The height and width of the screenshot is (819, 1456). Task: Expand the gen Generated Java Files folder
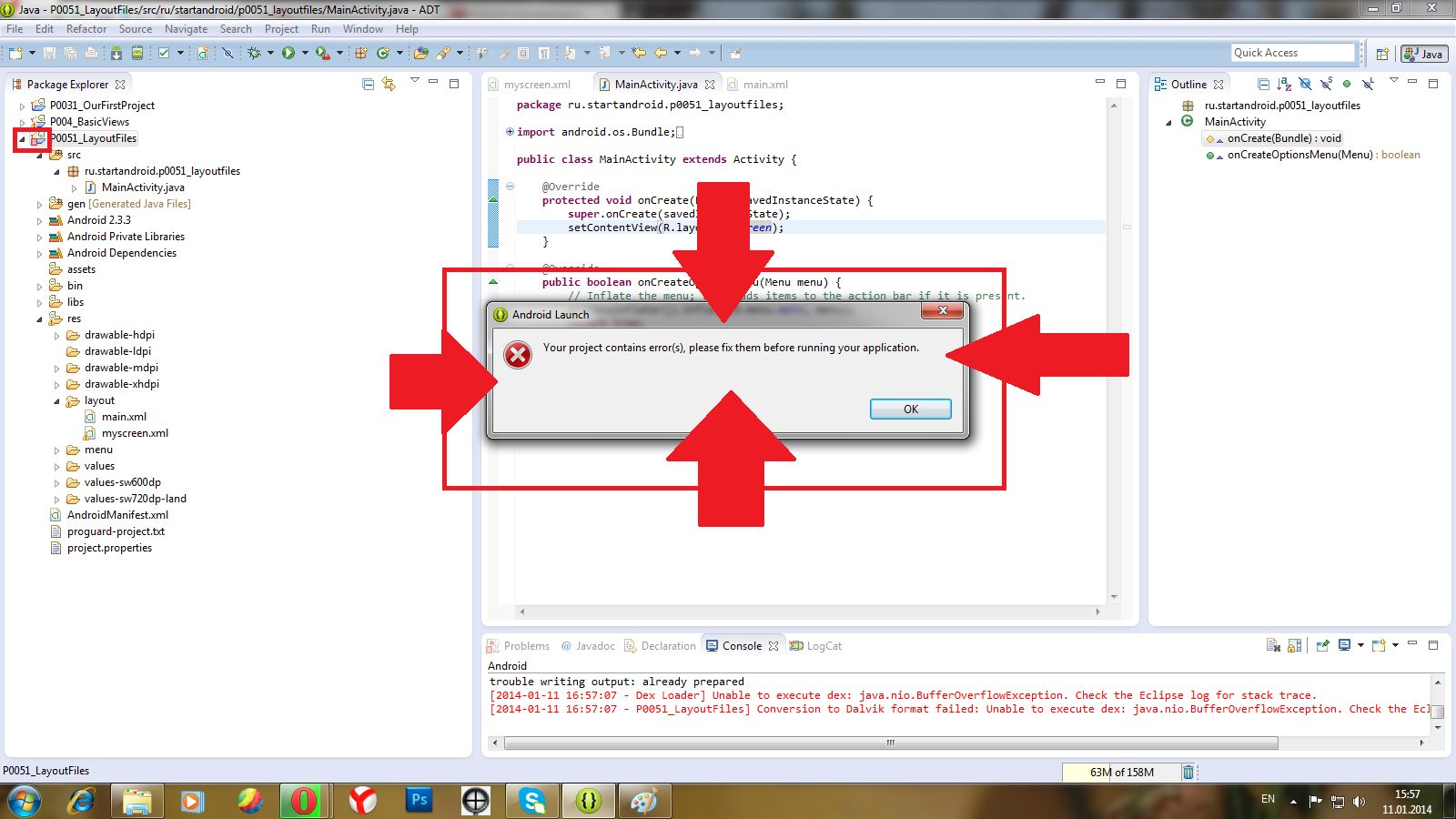pos(40,205)
